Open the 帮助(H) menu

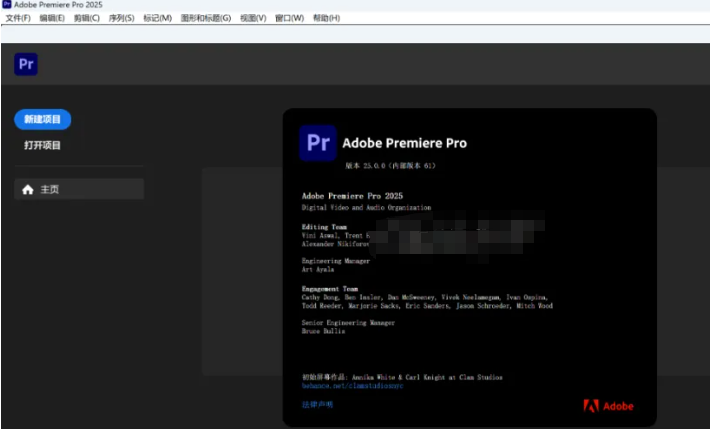coord(326,18)
